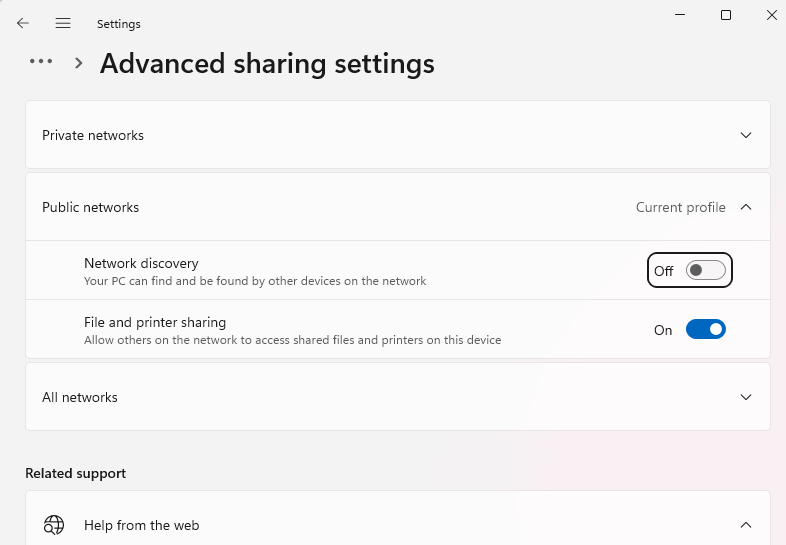Click the Public networks header label
This screenshot has width=786, height=545.
[x=90, y=208]
